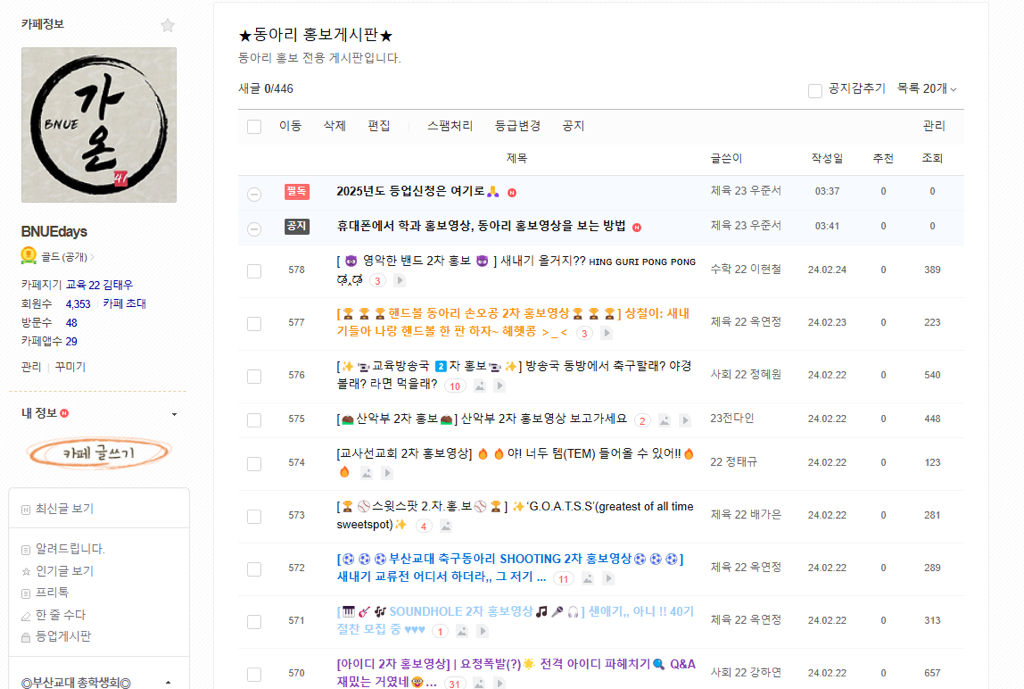Open comment count 11 on post 572
This screenshot has height=689, width=1024.
563,579
